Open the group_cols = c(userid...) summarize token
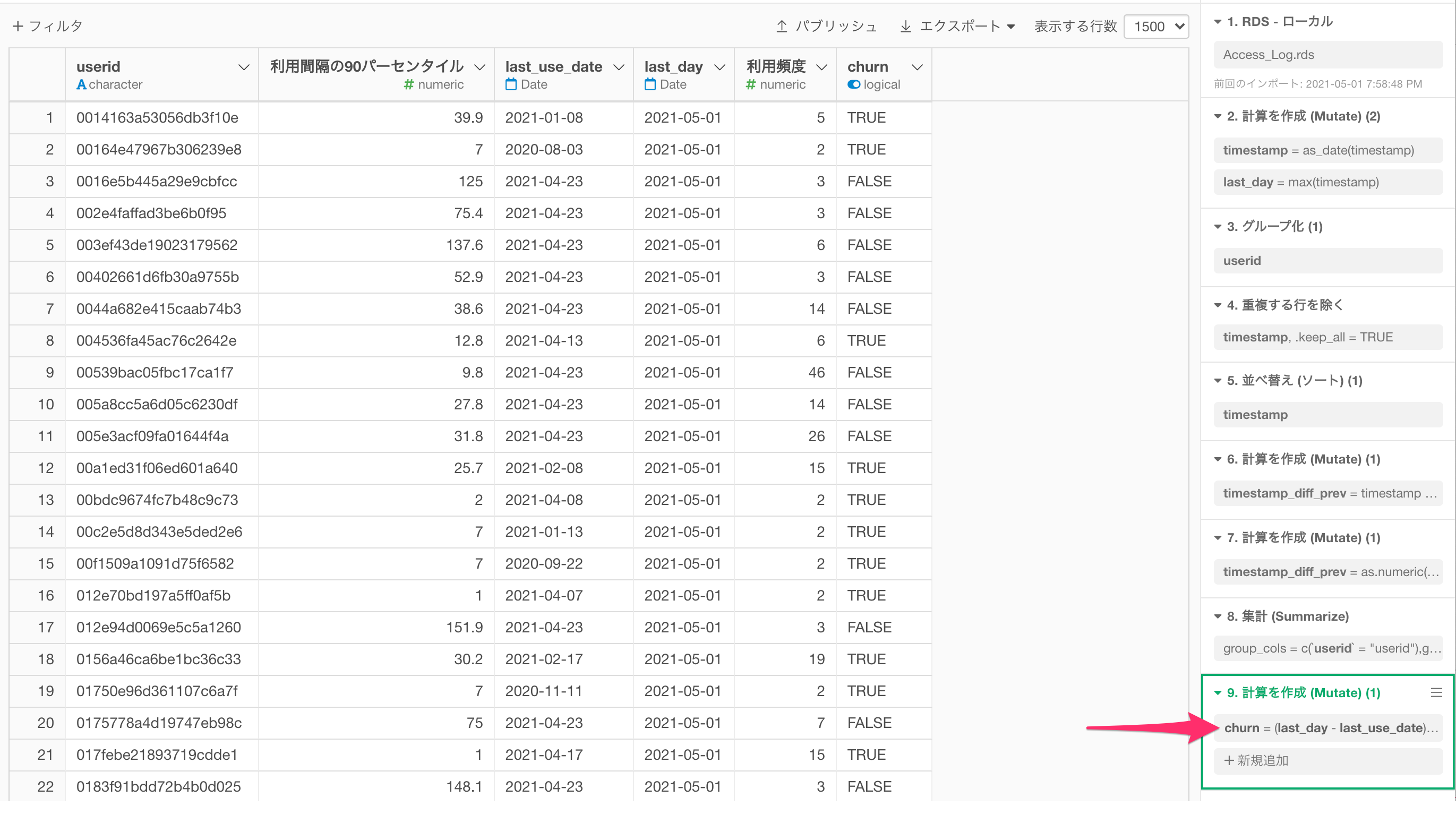 [x=1327, y=648]
